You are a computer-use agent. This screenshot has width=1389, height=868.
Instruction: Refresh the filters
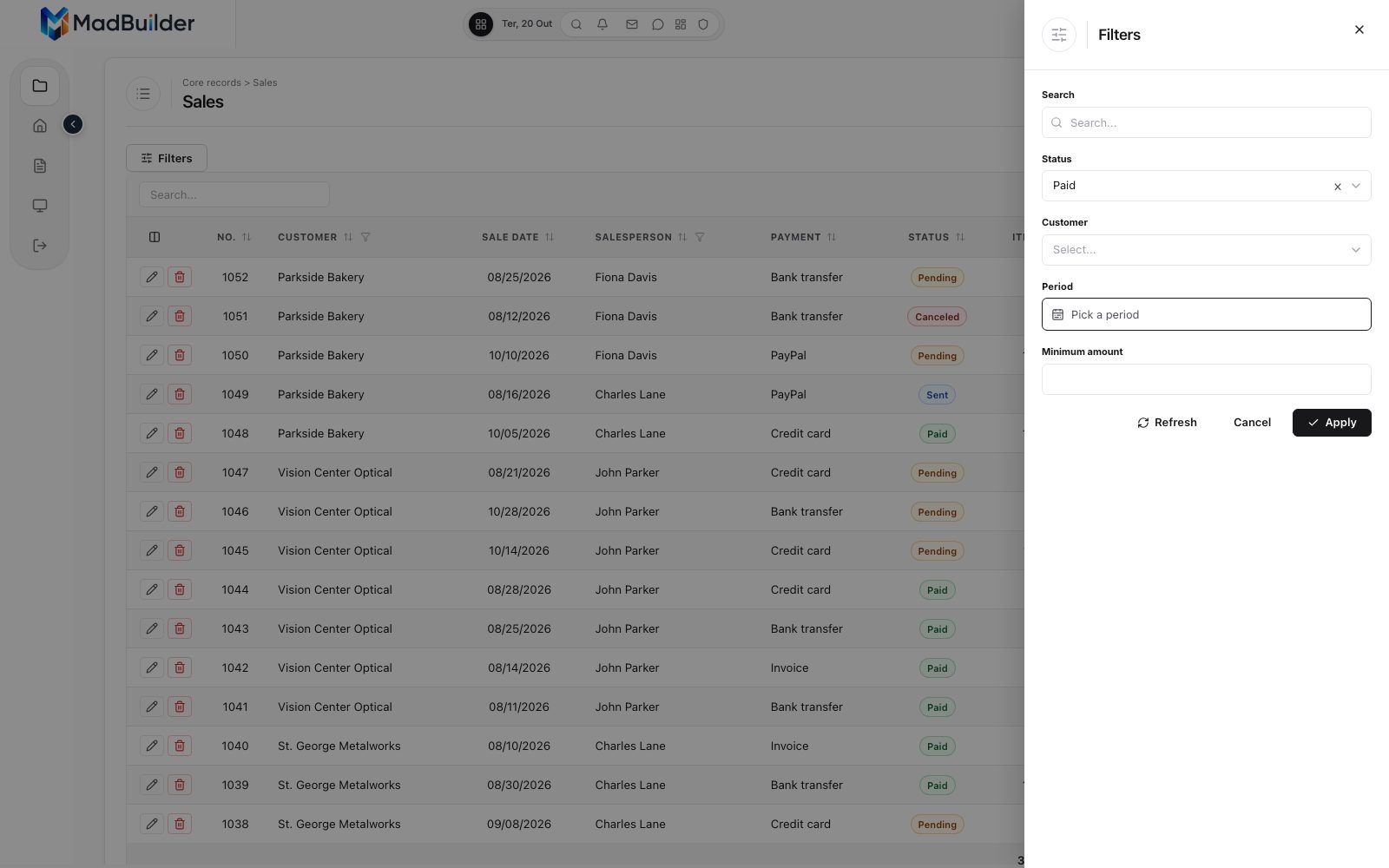1167,423
